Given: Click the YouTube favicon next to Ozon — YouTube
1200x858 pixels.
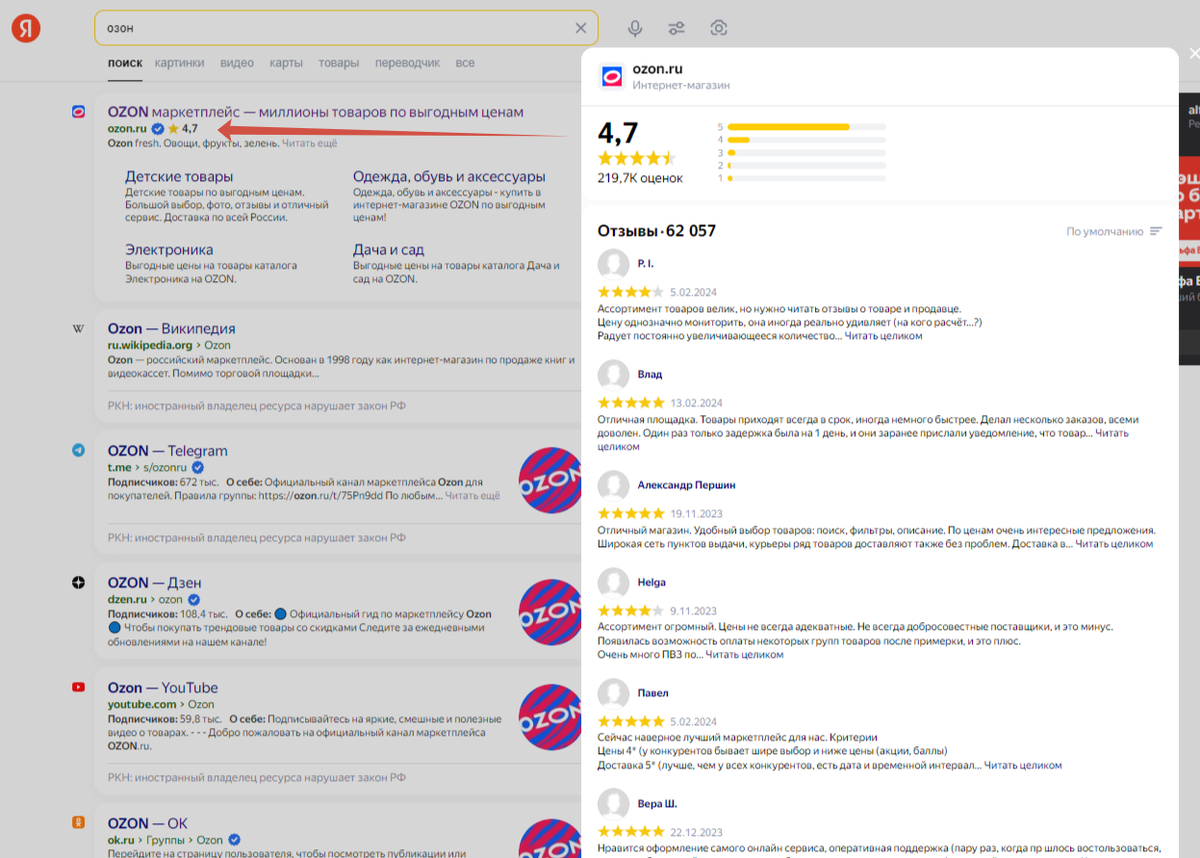Looking at the screenshot, I should coord(79,687).
